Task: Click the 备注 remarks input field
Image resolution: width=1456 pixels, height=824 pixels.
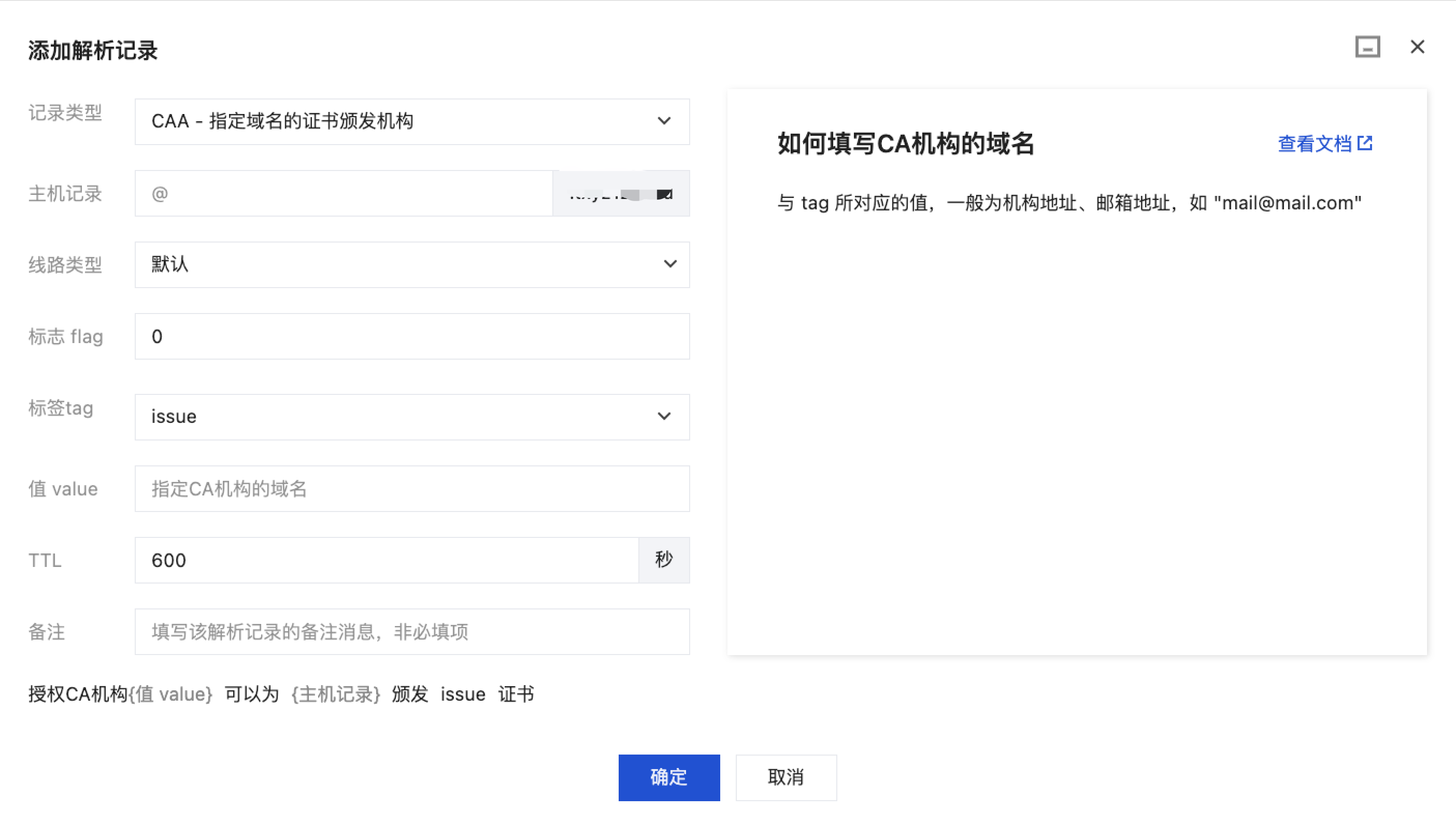Action: (x=412, y=632)
